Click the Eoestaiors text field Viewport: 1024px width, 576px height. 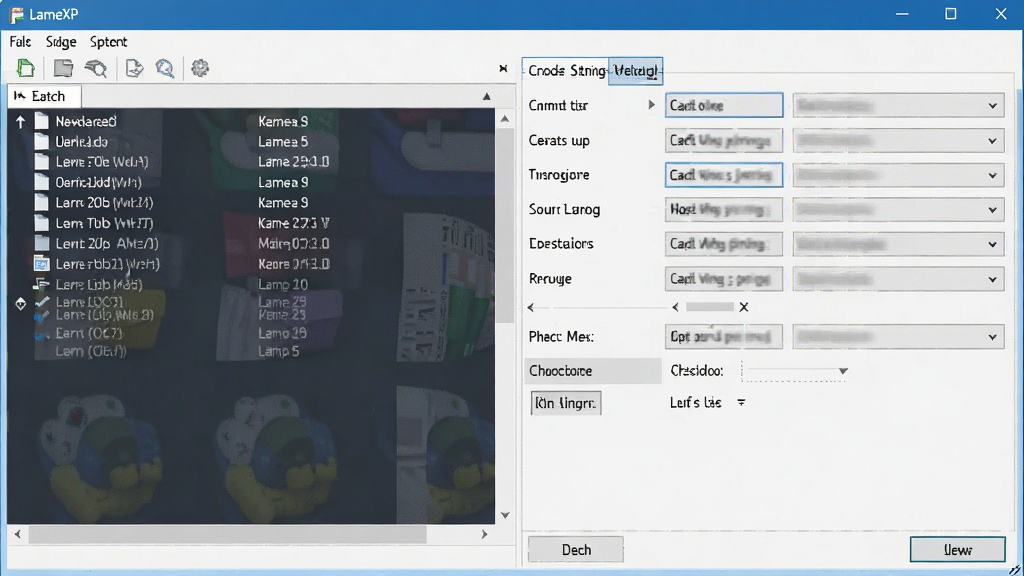724,244
